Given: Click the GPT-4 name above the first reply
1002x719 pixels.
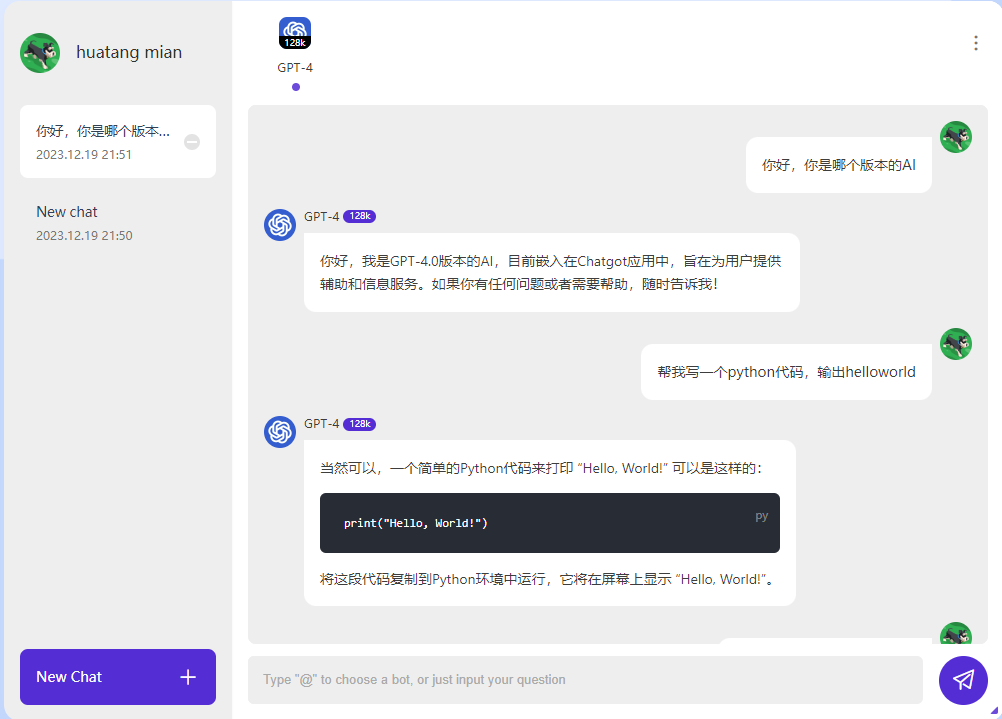Looking at the screenshot, I should pos(321,217).
